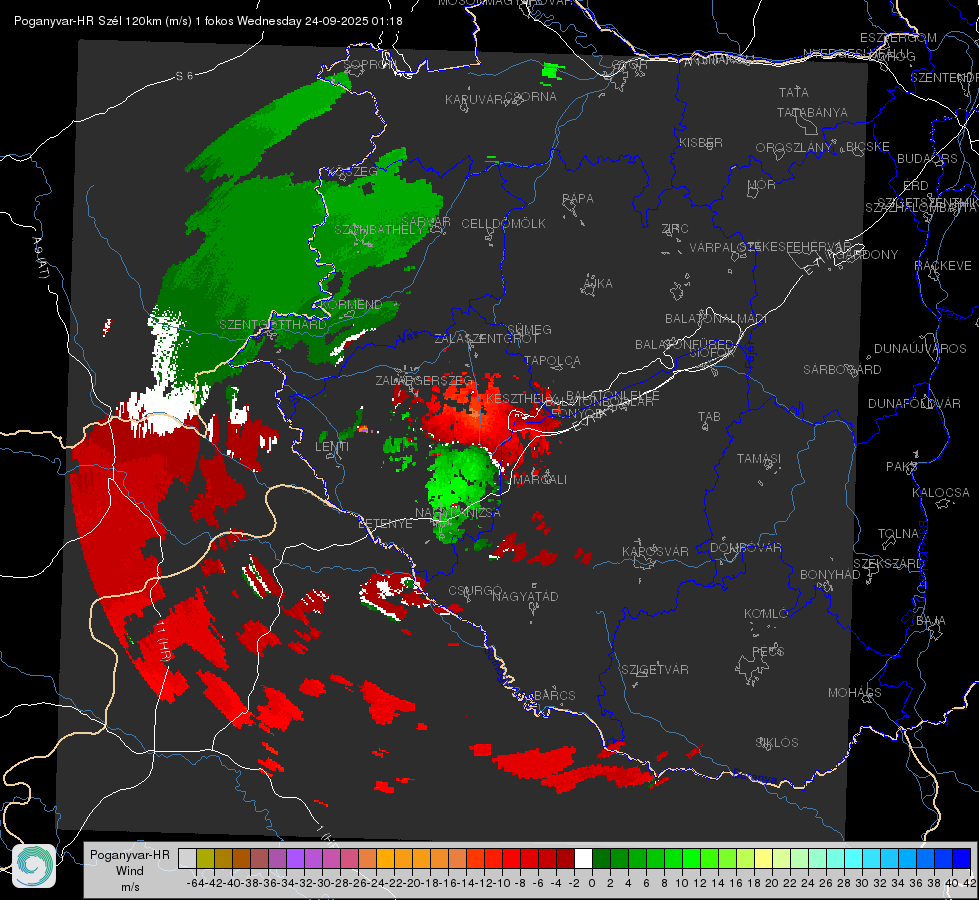The width and height of the screenshot is (979, 900).
Task: Click the KAPUVÁR city label
Action: (x=475, y=99)
